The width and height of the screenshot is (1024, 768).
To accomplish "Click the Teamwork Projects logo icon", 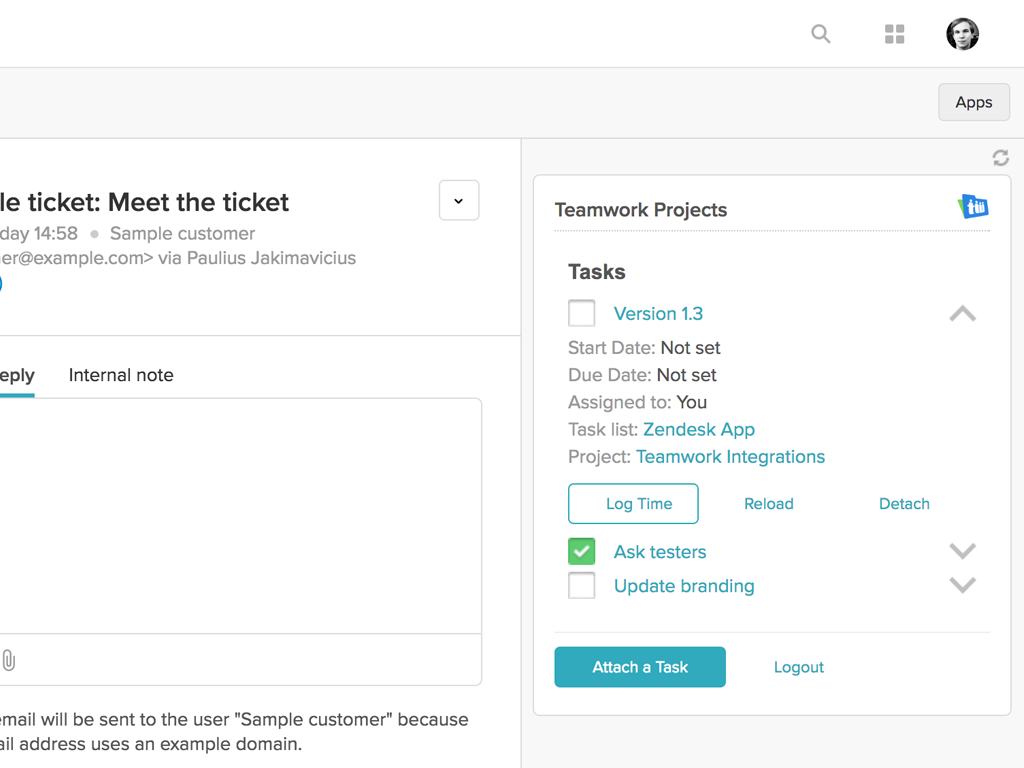I will (973, 207).
